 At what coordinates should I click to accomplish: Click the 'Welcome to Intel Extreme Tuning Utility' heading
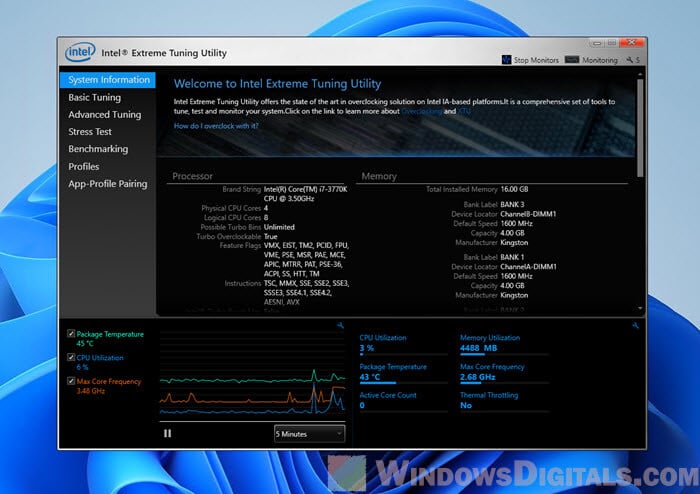pyautogui.click(x=277, y=84)
